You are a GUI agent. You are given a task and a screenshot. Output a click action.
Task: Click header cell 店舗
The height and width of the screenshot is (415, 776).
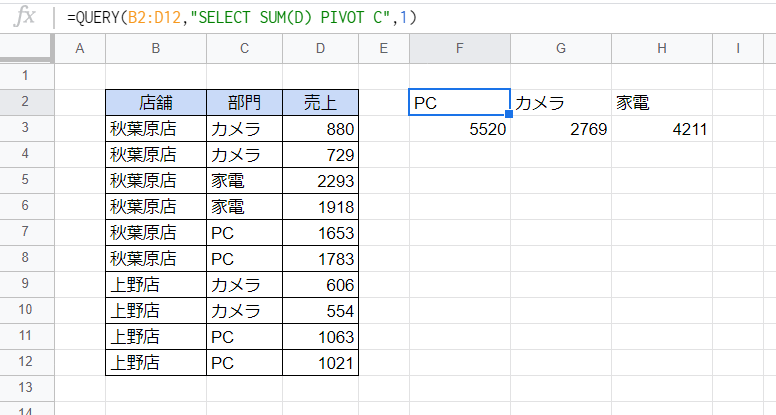[156, 102]
